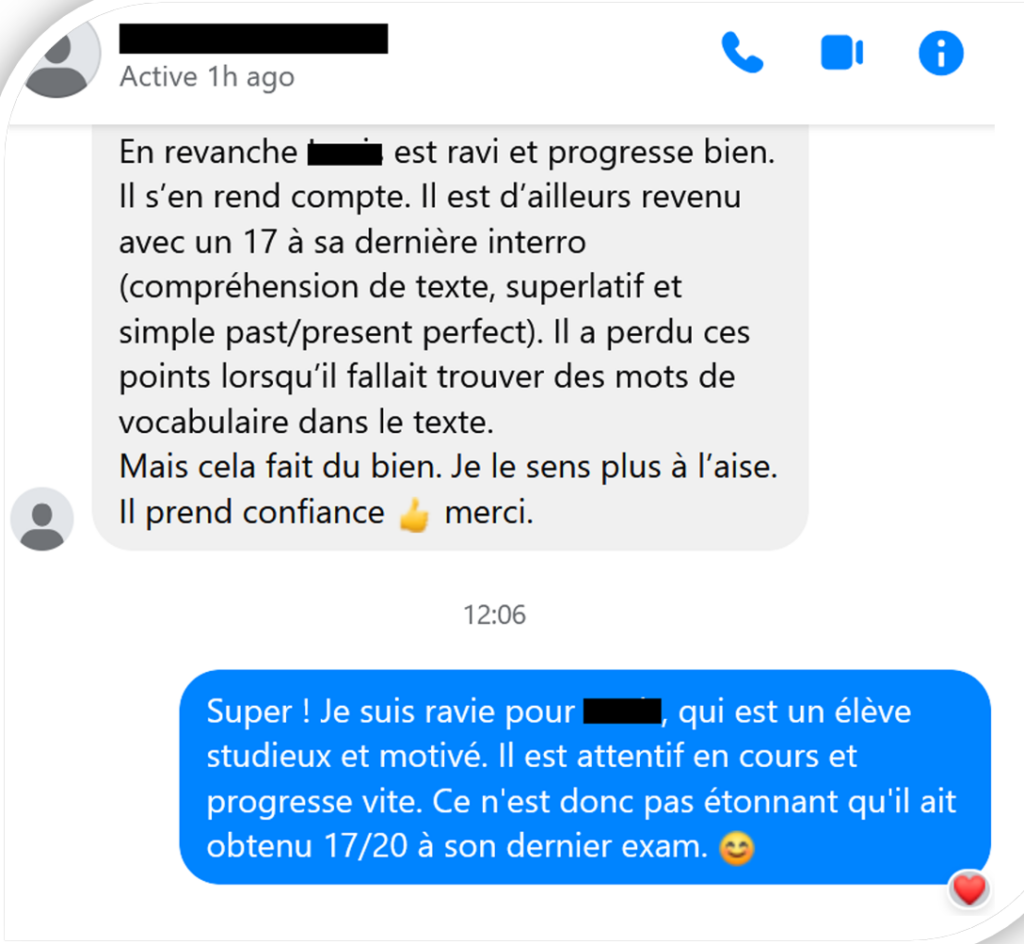The image size is (1024, 944).
Task: Open the contact's profile picture in header
Action: [60, 57]
